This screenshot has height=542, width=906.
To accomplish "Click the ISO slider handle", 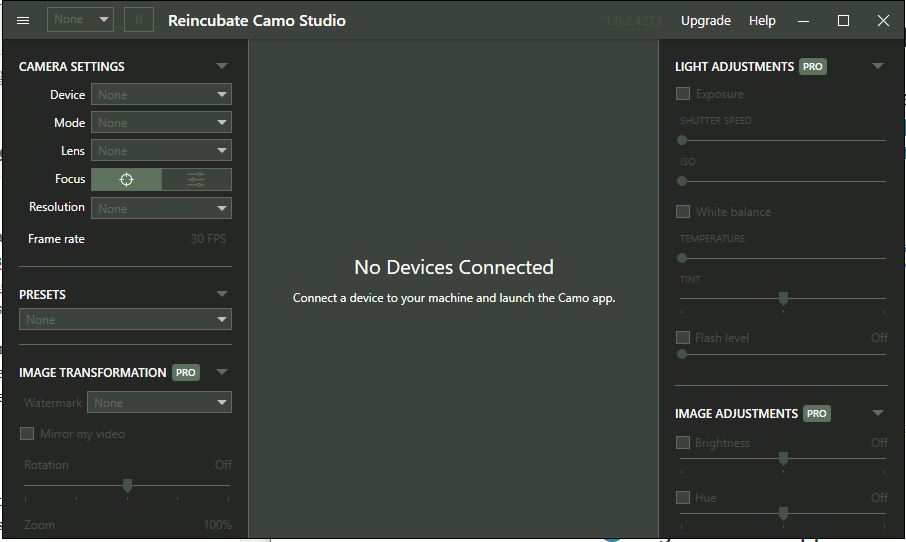I will pos(682,181).
